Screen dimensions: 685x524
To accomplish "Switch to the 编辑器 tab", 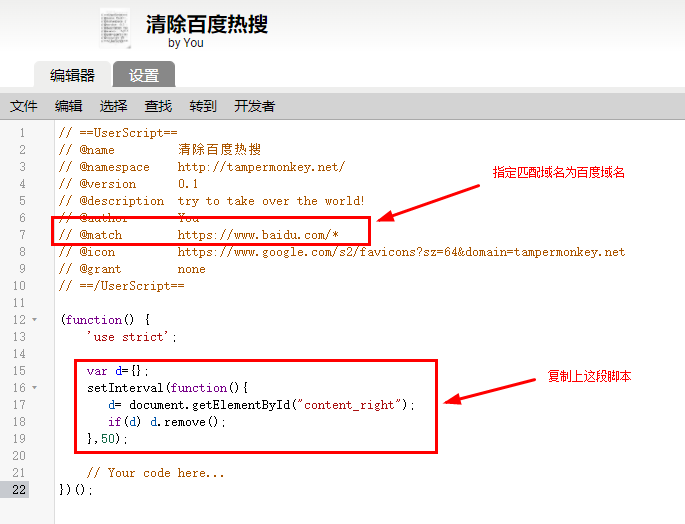I will pos(73,75).
